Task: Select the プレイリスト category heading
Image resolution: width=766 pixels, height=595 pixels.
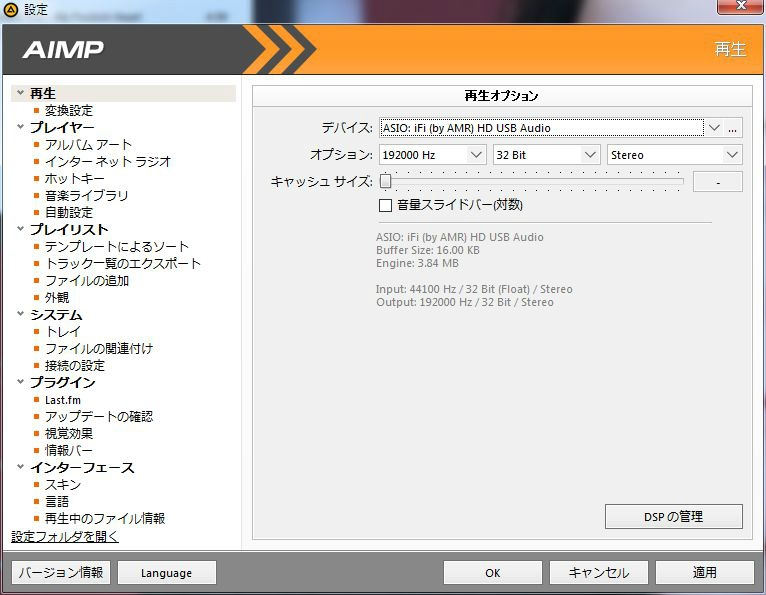Action: point(69,229)
